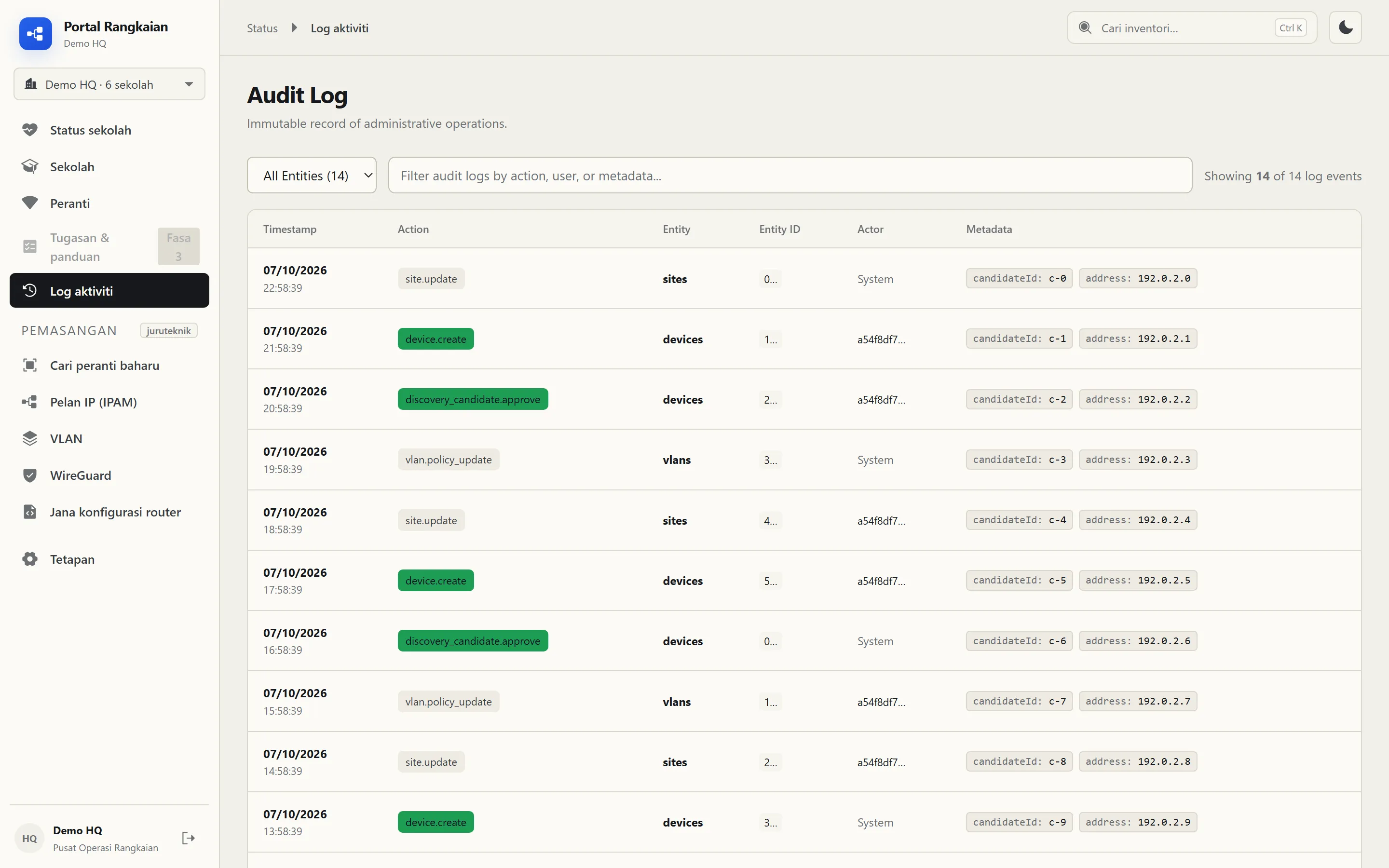Open the Peranti wifi icon
The width and height of the screenshot is (1389, 868).
click(x=30, y=203)
